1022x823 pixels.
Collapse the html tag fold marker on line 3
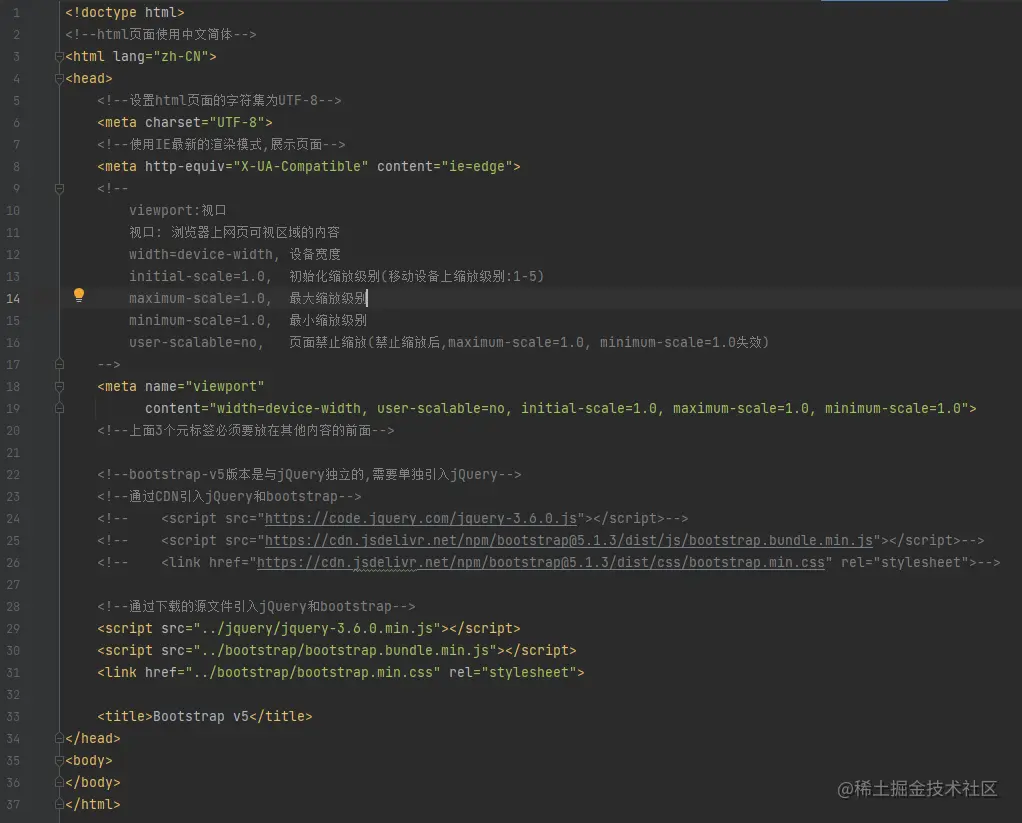59,57
